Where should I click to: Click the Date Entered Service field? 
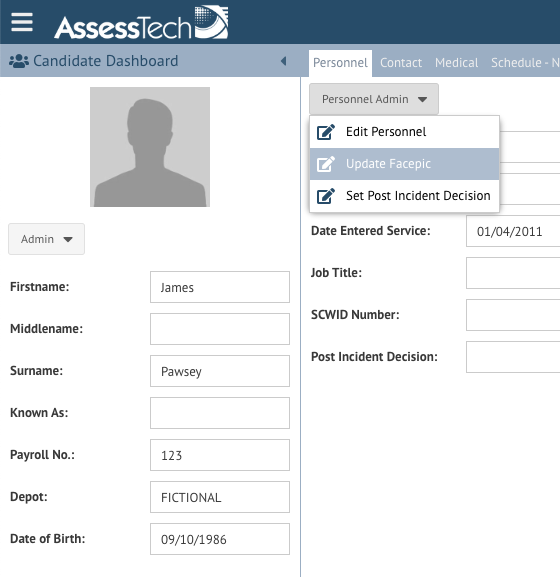[x=513, y=231]
